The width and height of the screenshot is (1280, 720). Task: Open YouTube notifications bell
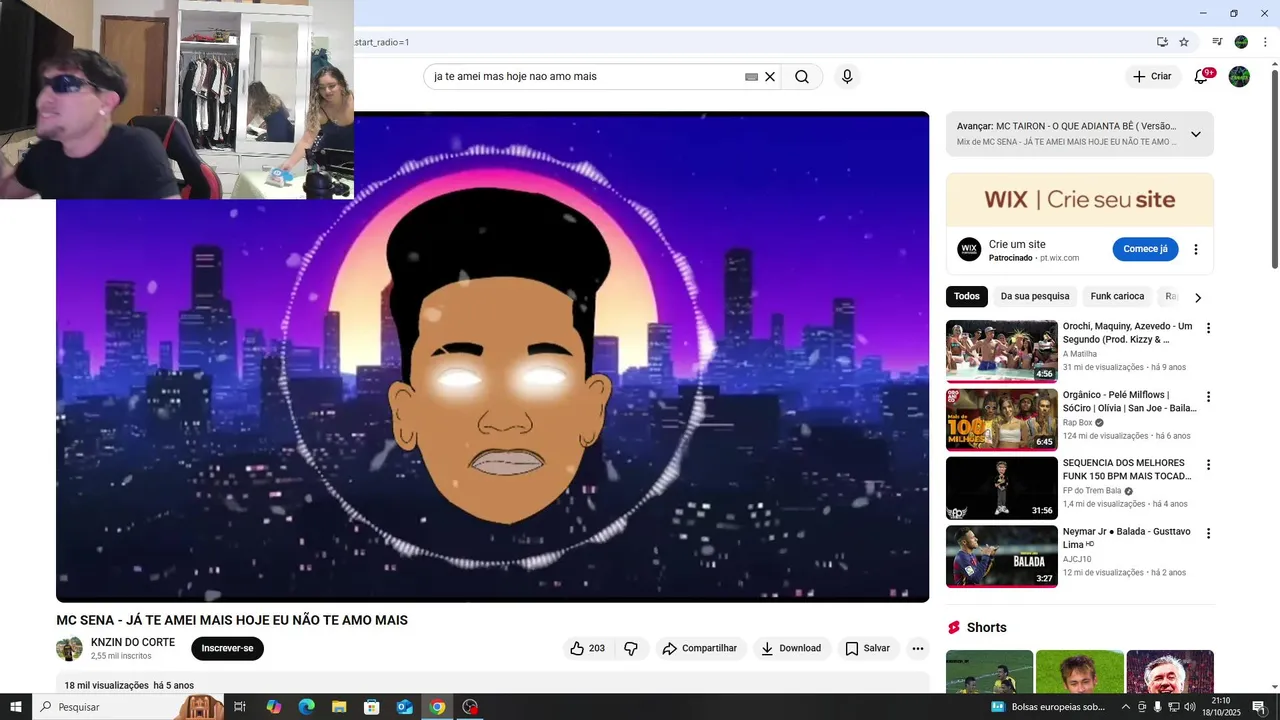point(1201,77)
